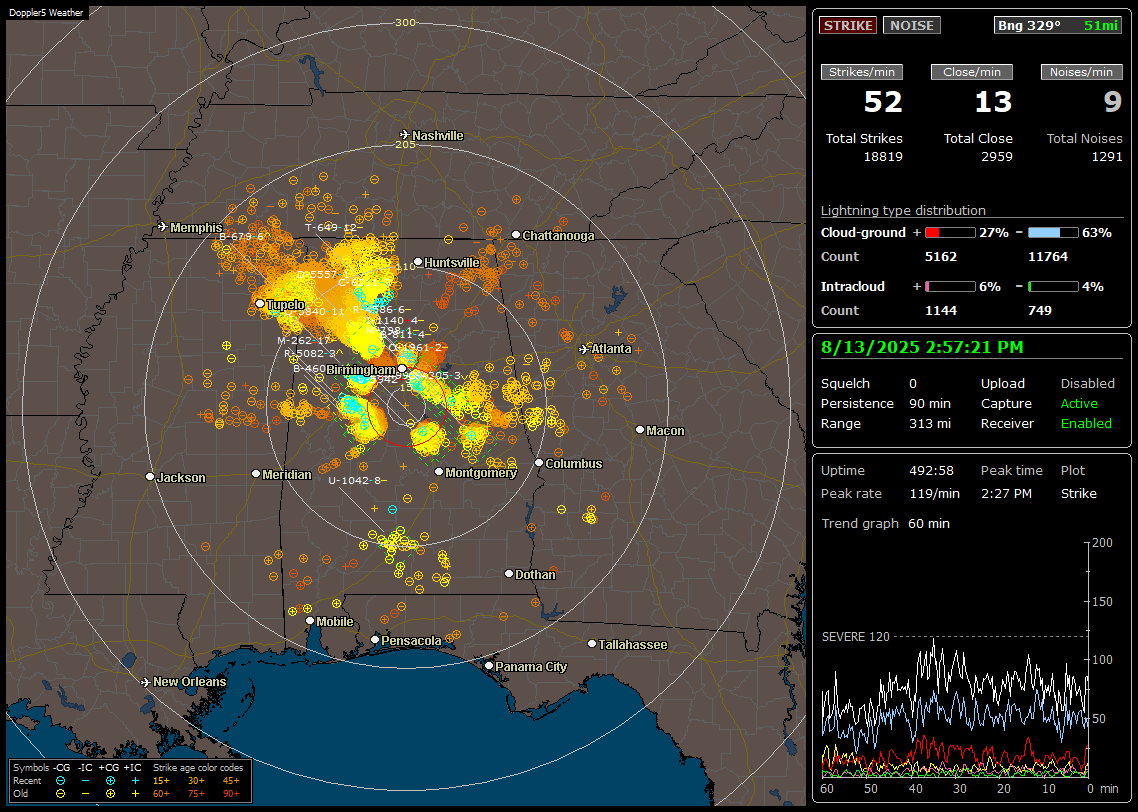Click the Panama City marker
Viewport: 1138px width, 812px height.
[x=489, y=665]
